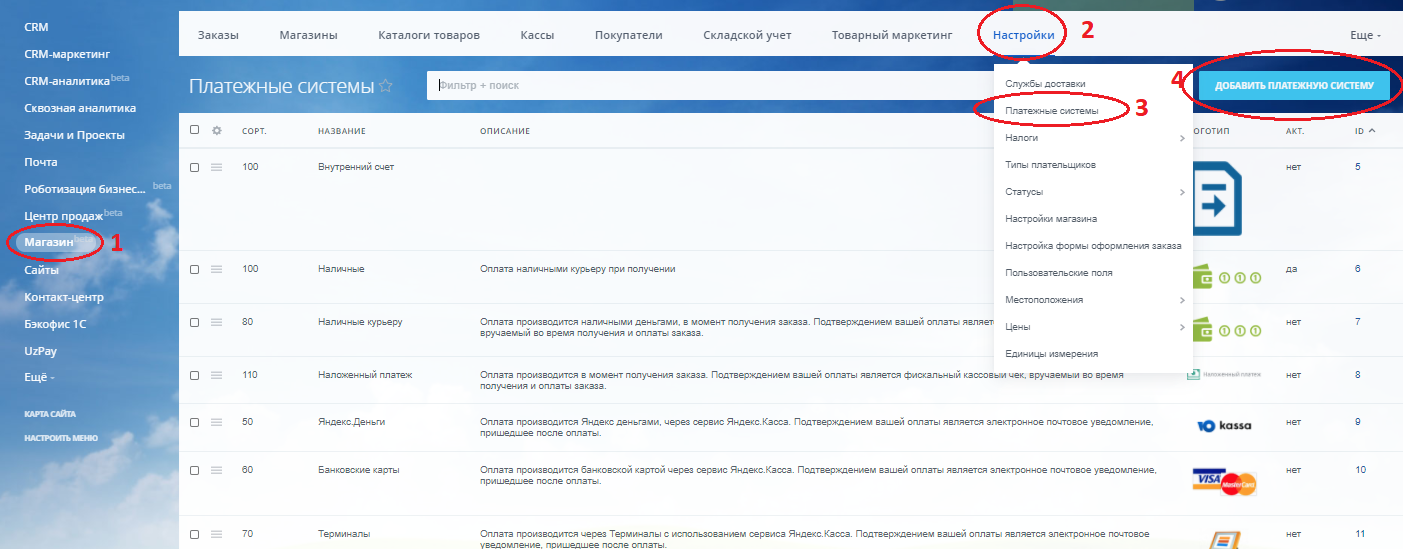The image size is (1403, 549).
Task: Tick the select-all checkbox in table header
Action: click(195, 131)
